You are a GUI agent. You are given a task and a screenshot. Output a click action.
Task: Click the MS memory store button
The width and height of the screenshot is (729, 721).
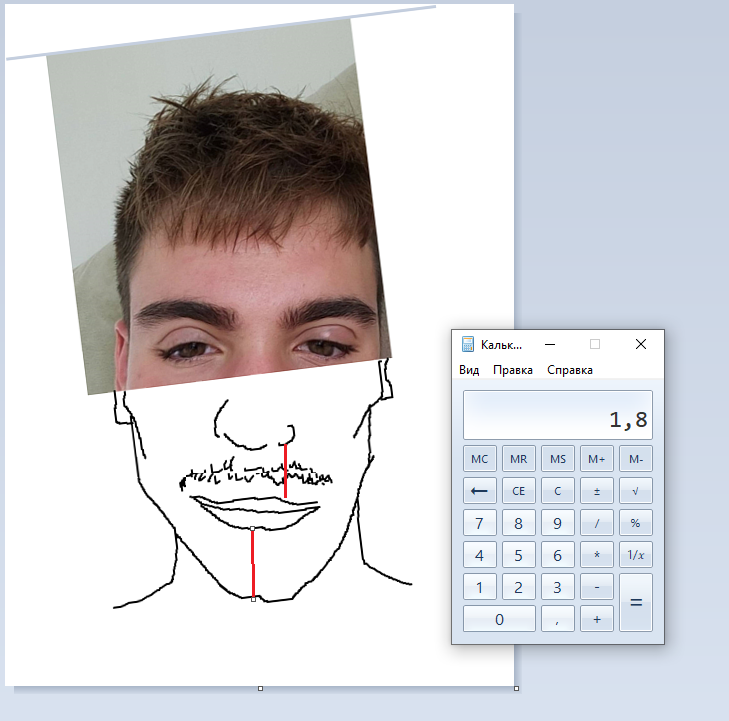click(557, 459)
